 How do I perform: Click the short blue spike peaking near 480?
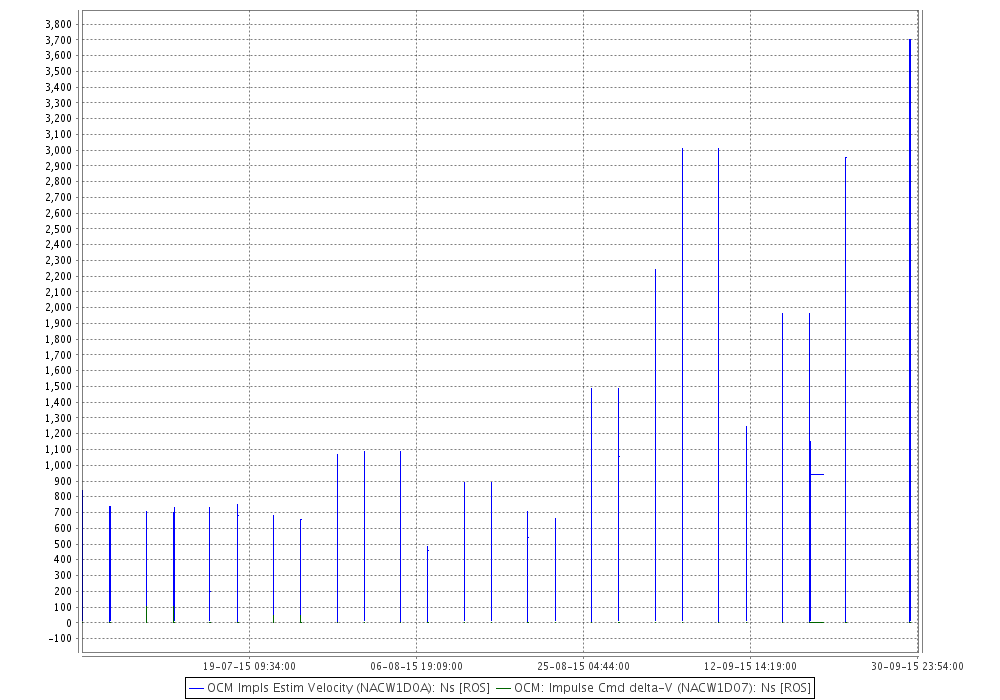tap(427, 584)
